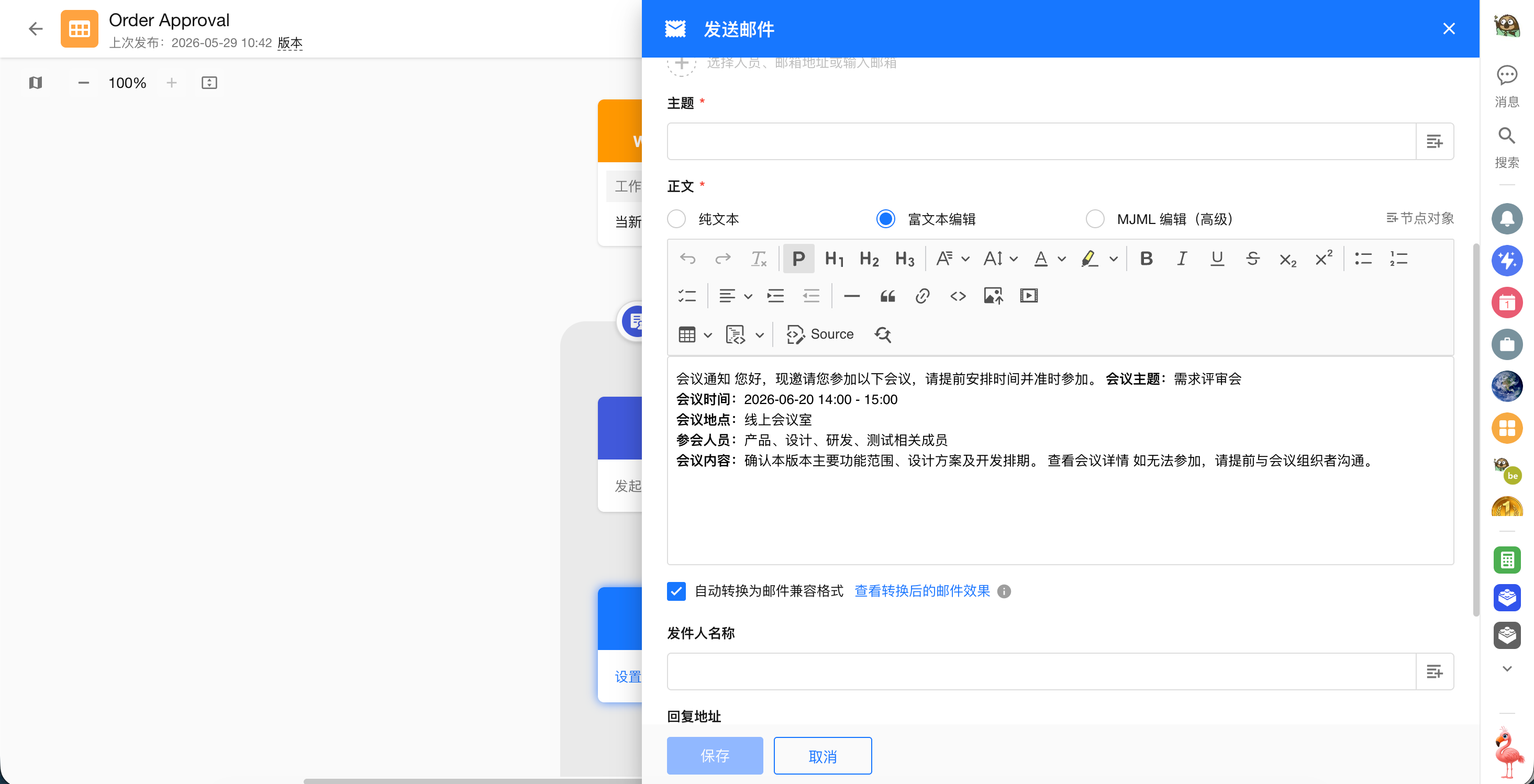Open the red calendar app
Viewport: 1534px width, 784px height.
pyautogui.click(x=1507, y=303)
